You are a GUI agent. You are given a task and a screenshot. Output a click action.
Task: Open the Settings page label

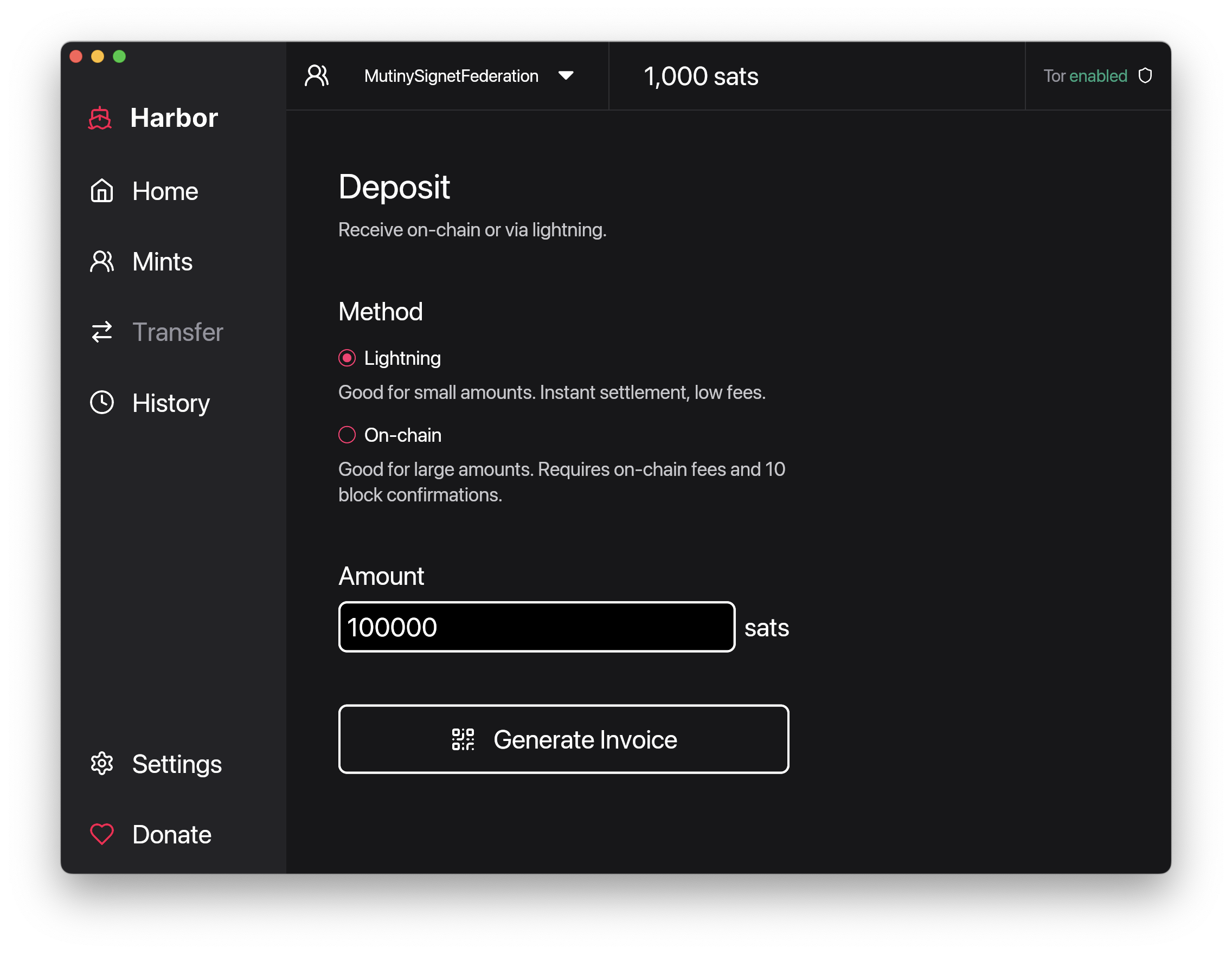click(177, 765)
